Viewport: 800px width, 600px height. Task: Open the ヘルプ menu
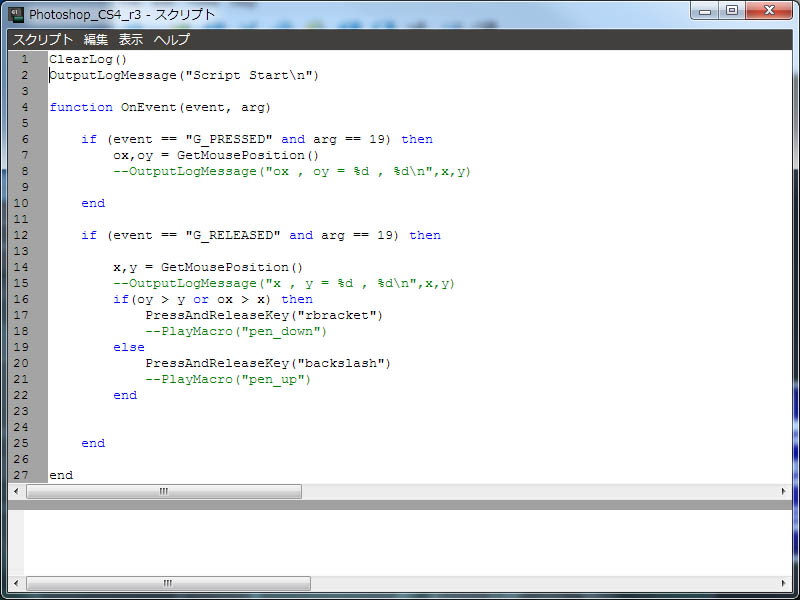coord(171,39)
